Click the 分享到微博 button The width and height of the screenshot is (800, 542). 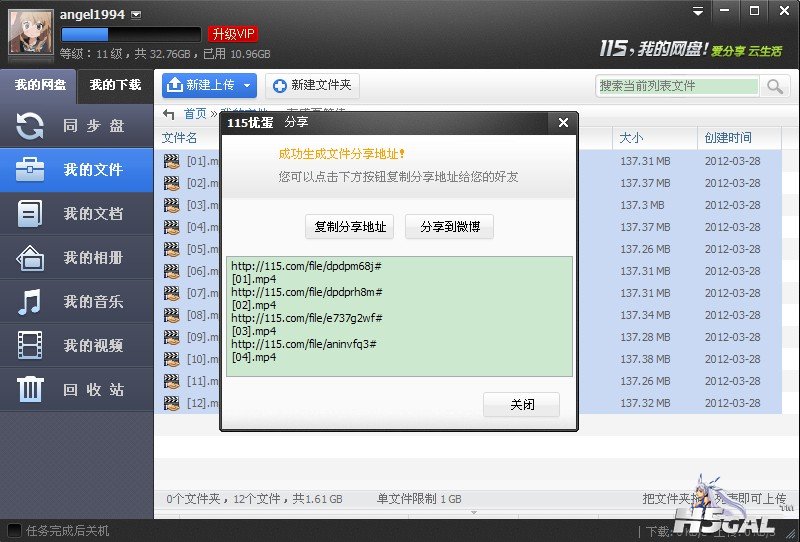(x=449, y=227)
